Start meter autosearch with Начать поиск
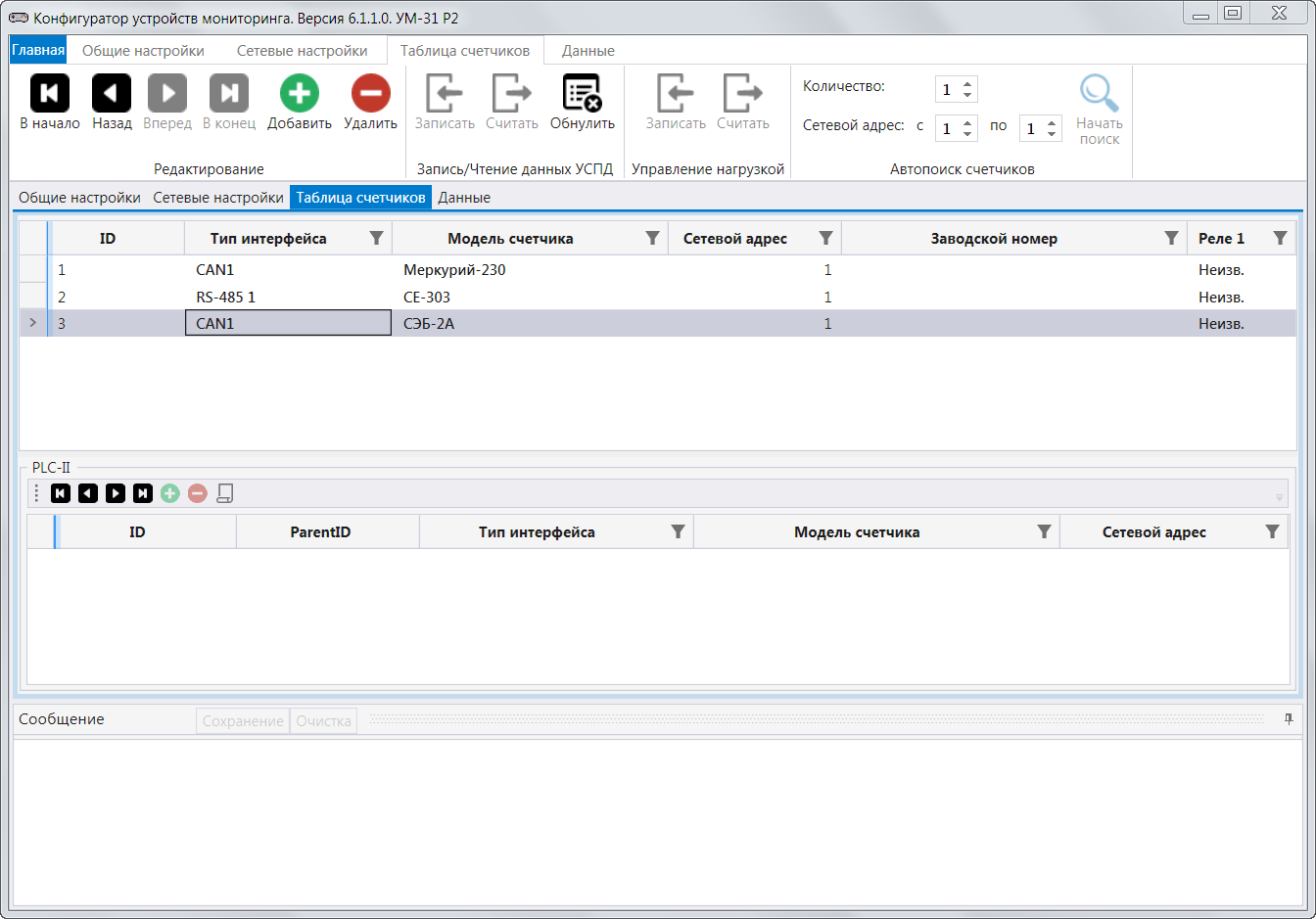 click(1100, 110)
